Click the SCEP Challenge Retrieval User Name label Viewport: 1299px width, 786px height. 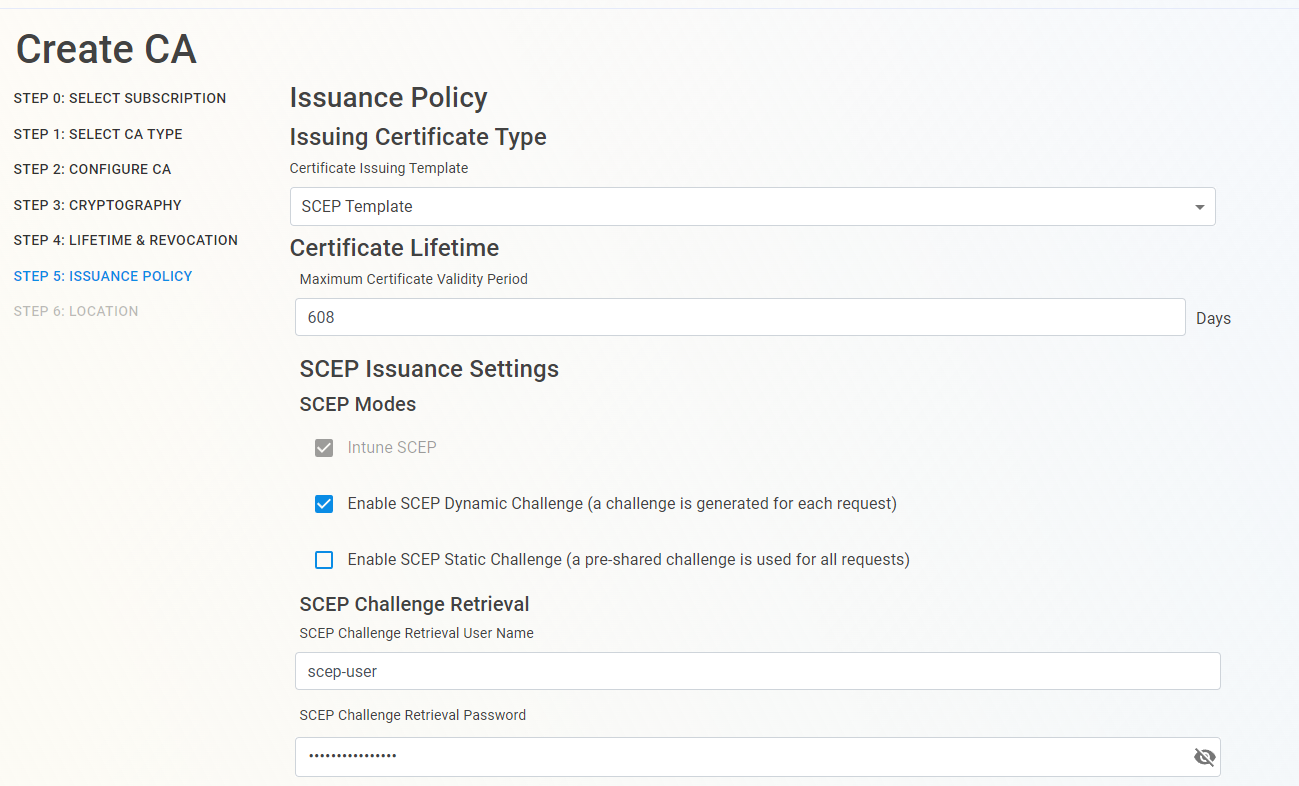(x=417, y=634)
